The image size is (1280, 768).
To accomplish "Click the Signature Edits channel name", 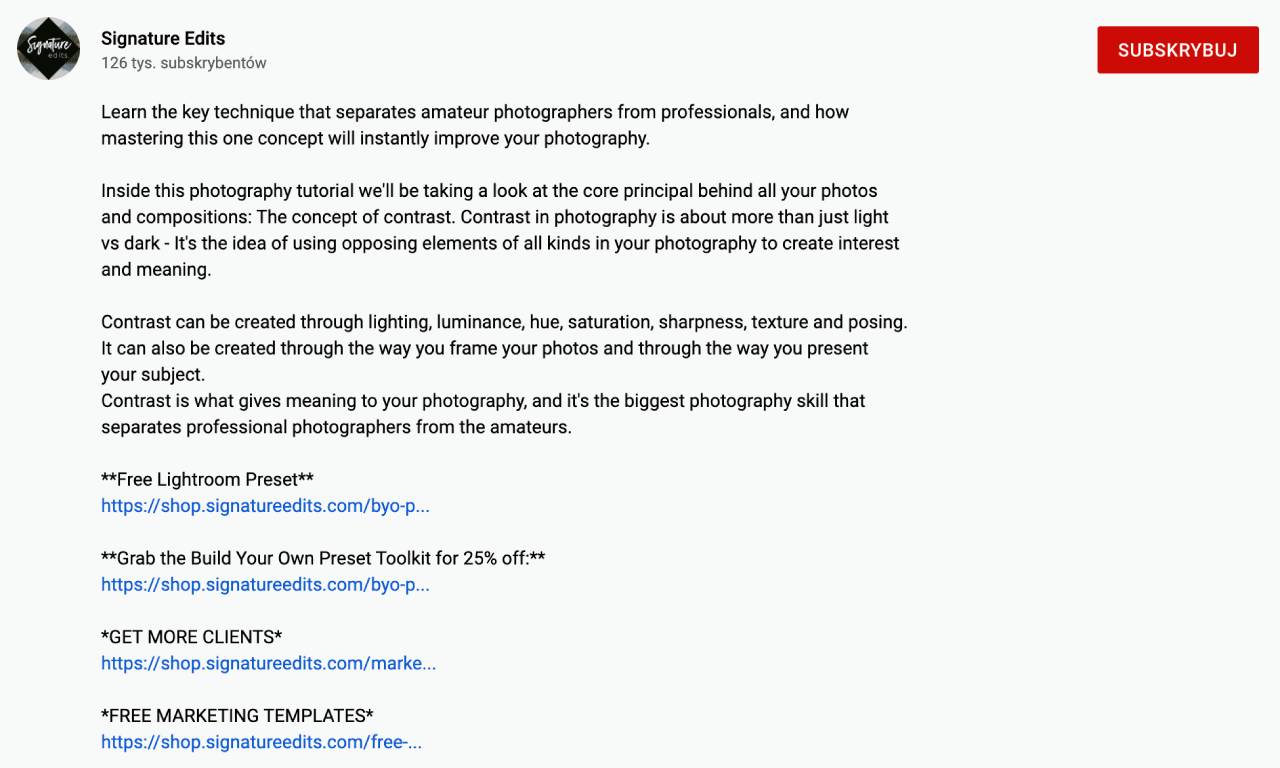I will click(163, 38).
